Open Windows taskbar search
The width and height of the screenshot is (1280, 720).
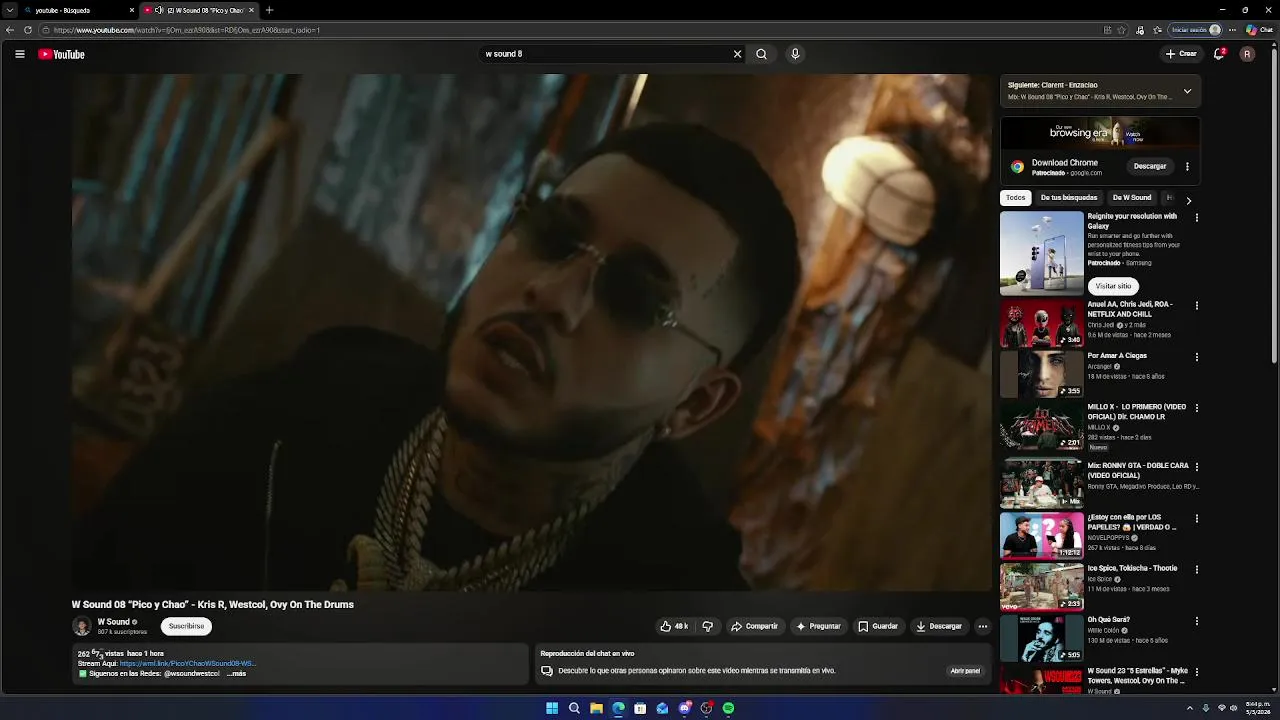pos(574,708)
